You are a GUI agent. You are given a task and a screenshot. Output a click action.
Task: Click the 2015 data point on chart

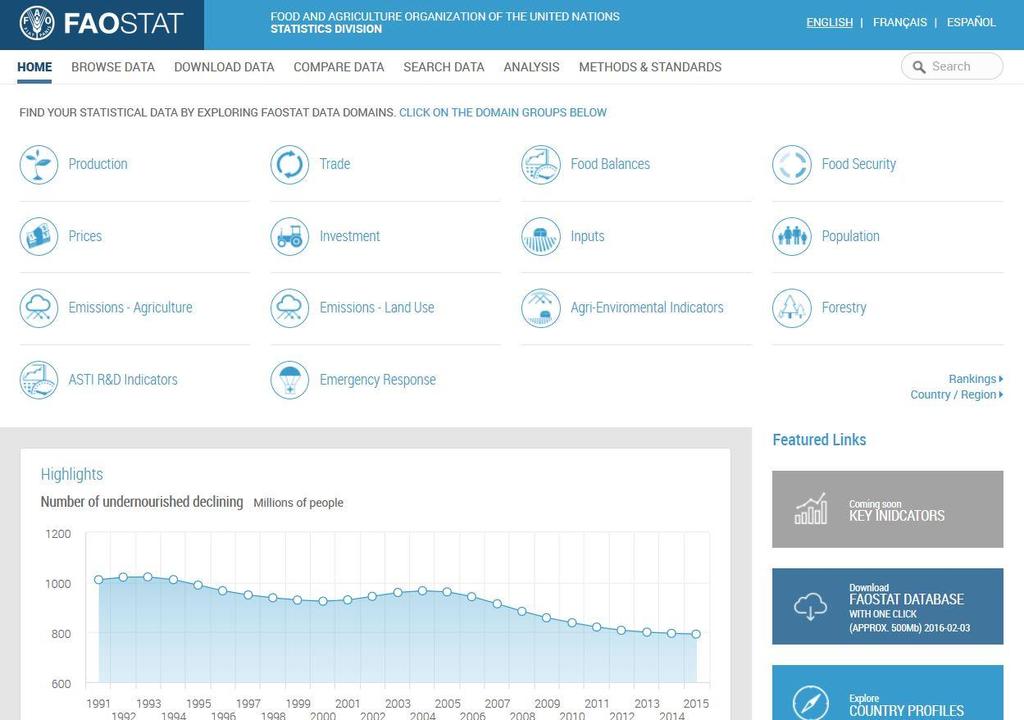(x=696, y=634)
